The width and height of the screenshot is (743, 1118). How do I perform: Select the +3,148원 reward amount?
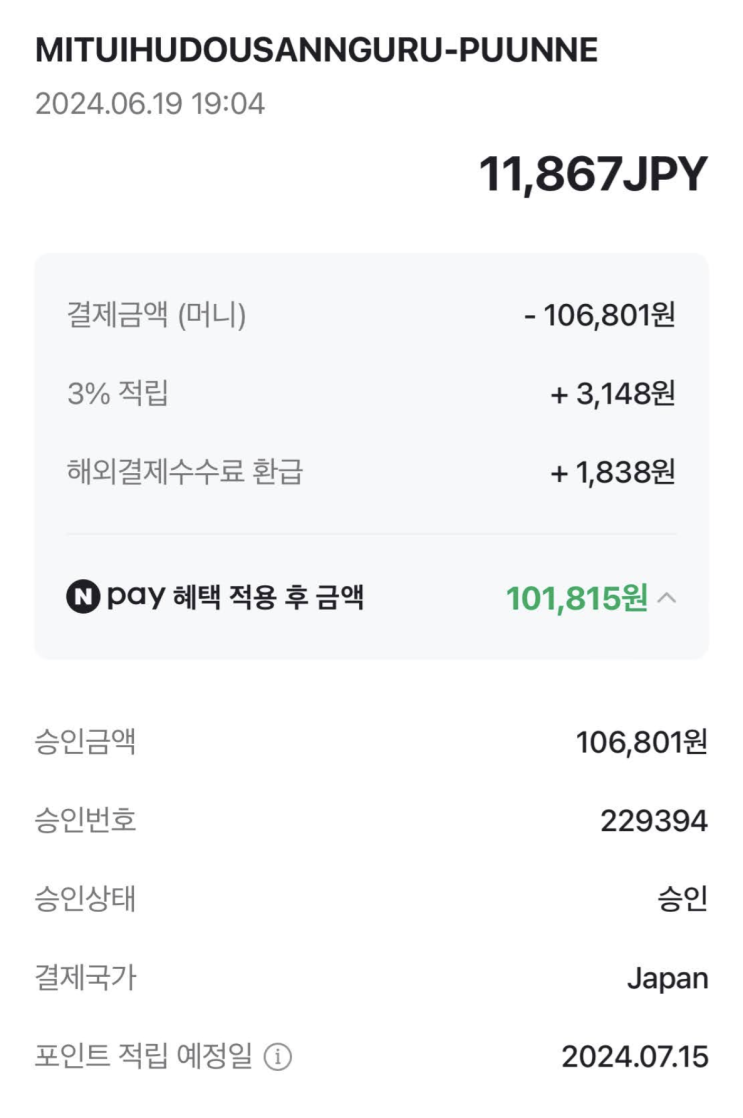613,394
